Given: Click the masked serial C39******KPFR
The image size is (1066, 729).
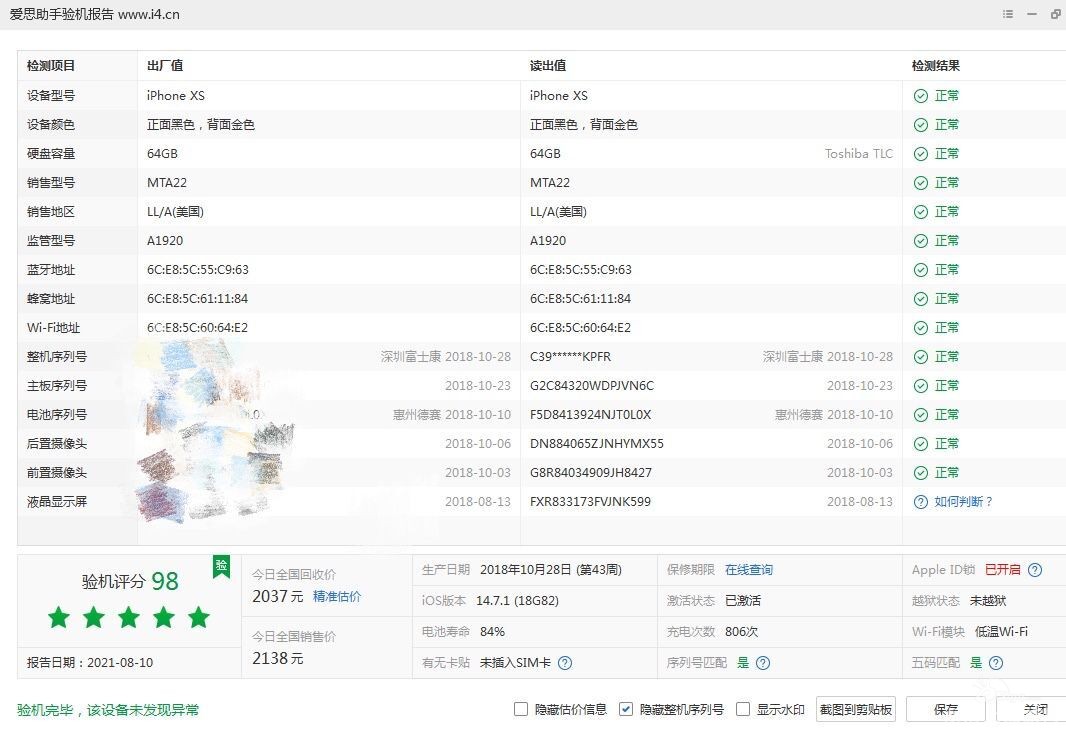Looking at the screenshot, I should [x=570, y=357].
